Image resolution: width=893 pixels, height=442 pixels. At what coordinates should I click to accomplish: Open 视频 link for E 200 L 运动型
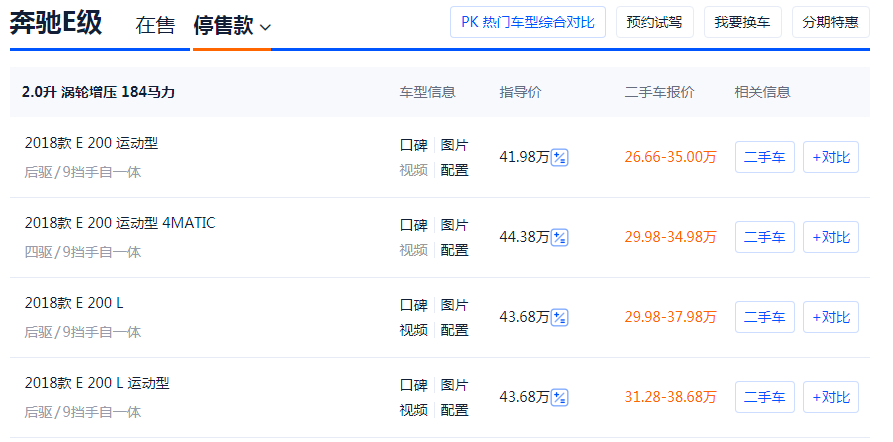pyautogui.click(x=413, y=410)
